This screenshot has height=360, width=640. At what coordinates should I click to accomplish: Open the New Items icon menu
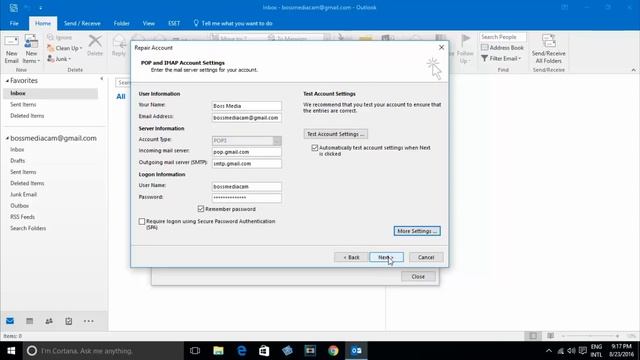31,49
